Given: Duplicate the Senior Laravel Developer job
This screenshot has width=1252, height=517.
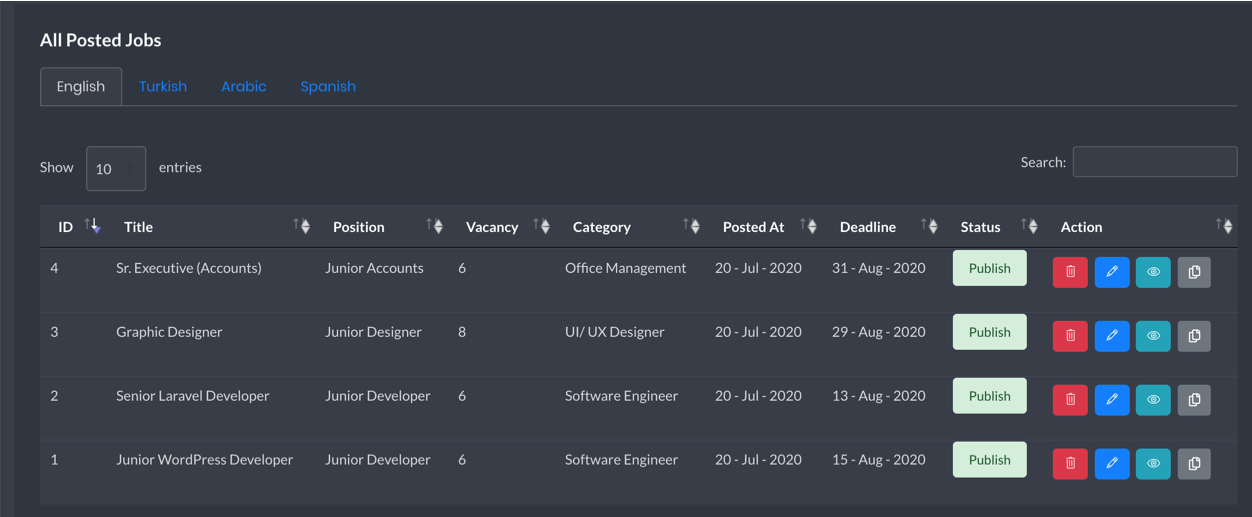Looking at the screenshot, I should (1193, 400).
